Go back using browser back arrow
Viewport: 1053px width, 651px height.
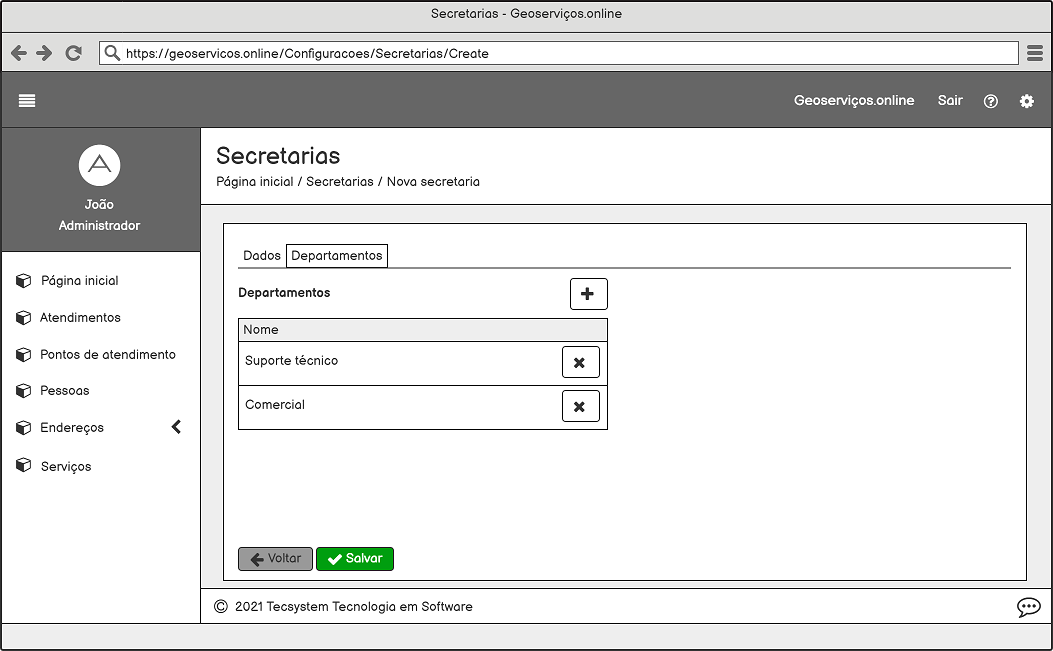(19, 53)
